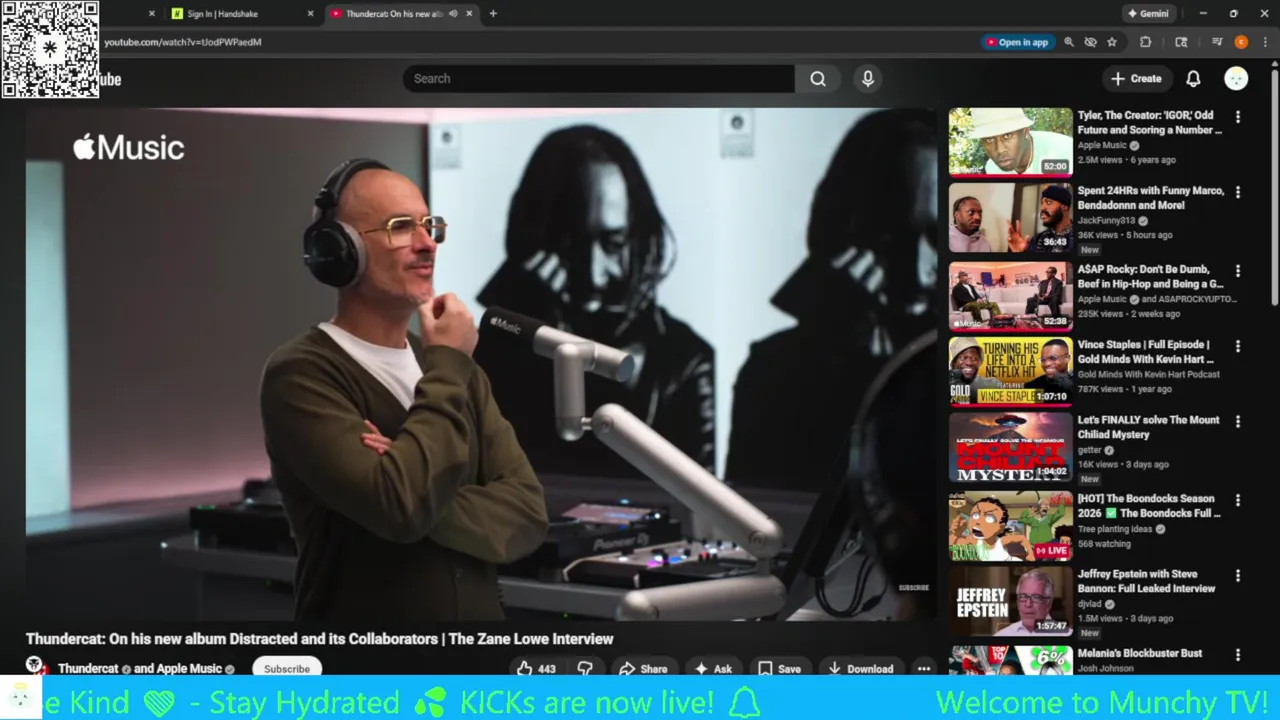Click the 'Gold Minds With Kevin Hart Podcast' channel
Viewport: 1280px width, 720px height.
click(x=1148, y=374)
